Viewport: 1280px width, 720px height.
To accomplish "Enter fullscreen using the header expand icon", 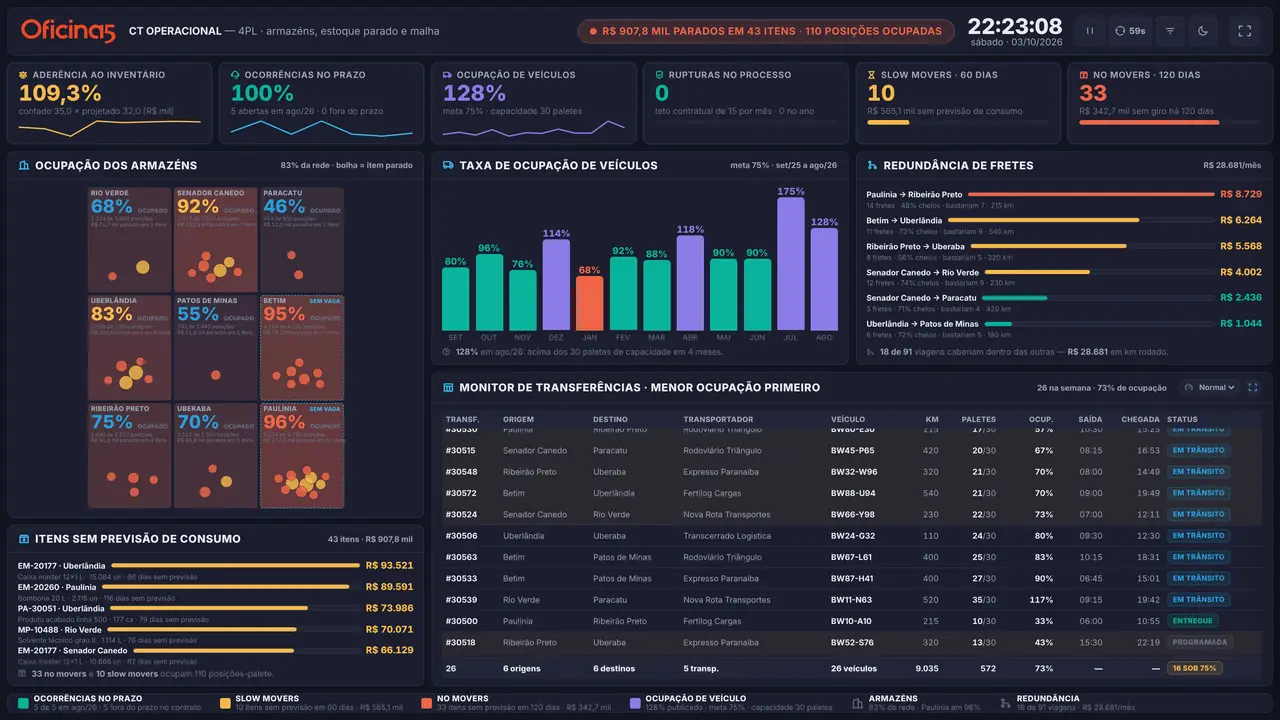I will pyautogui.click(x=1245, y=31).
